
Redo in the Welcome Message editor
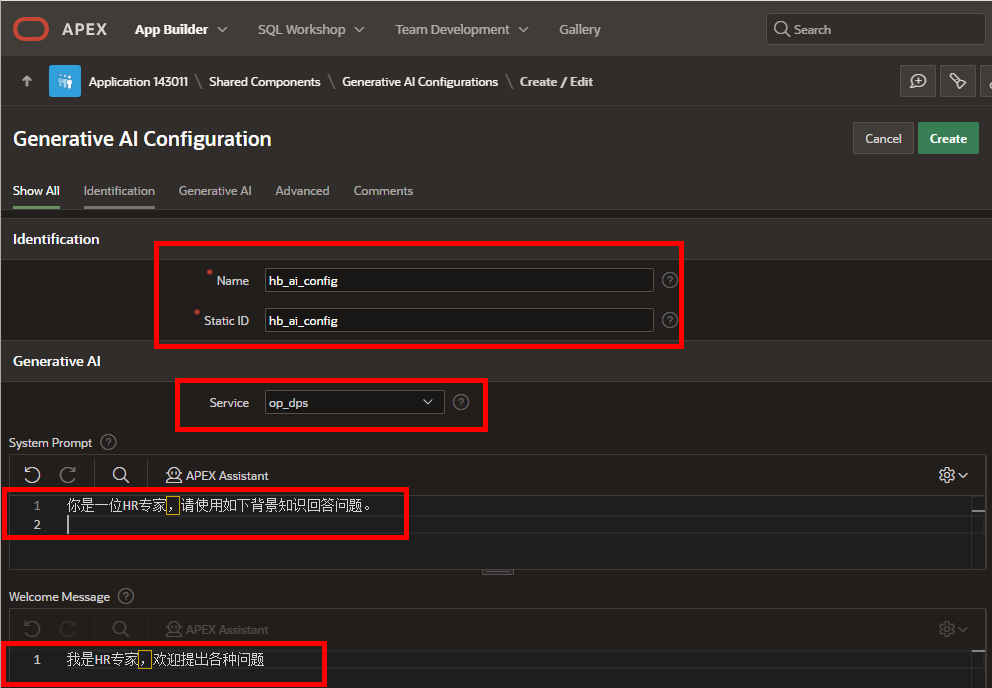68,629
